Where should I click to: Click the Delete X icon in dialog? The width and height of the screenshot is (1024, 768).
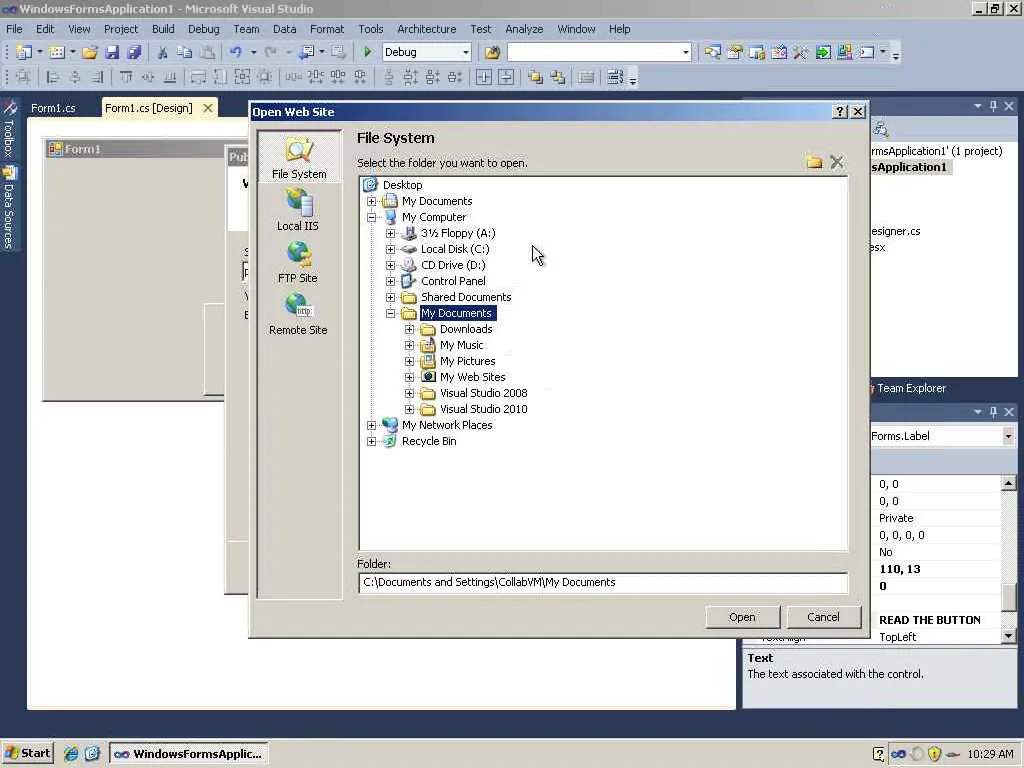[837, 162]
